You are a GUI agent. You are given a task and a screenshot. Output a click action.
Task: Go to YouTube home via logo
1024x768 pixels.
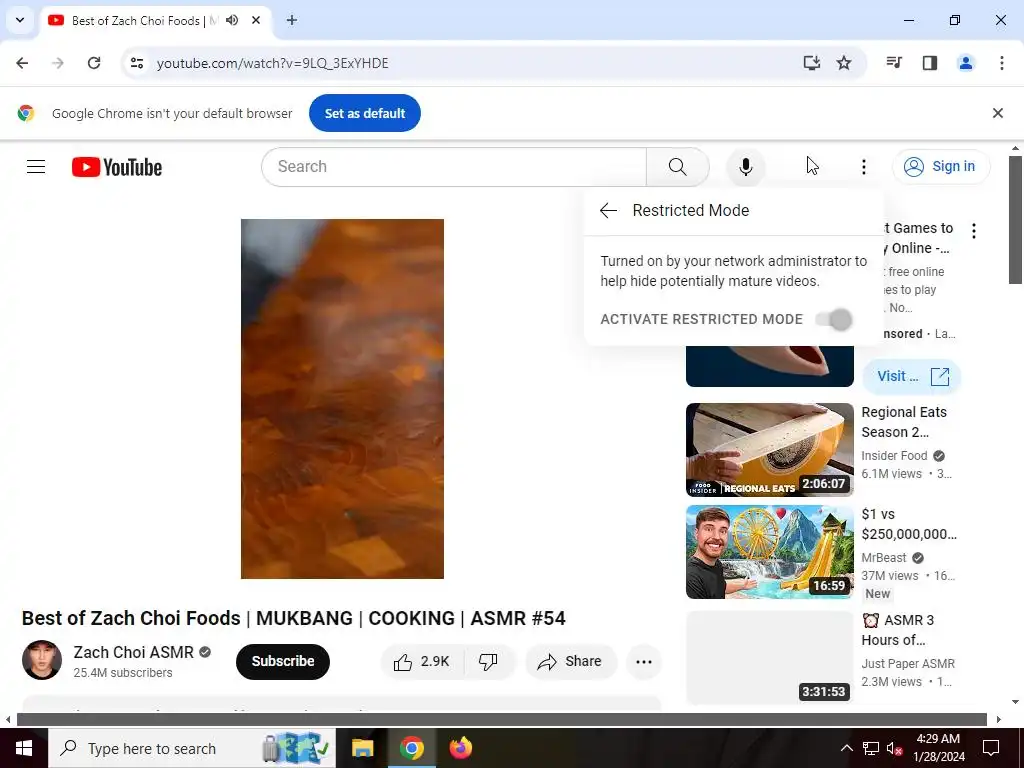(x=117, y=167)
